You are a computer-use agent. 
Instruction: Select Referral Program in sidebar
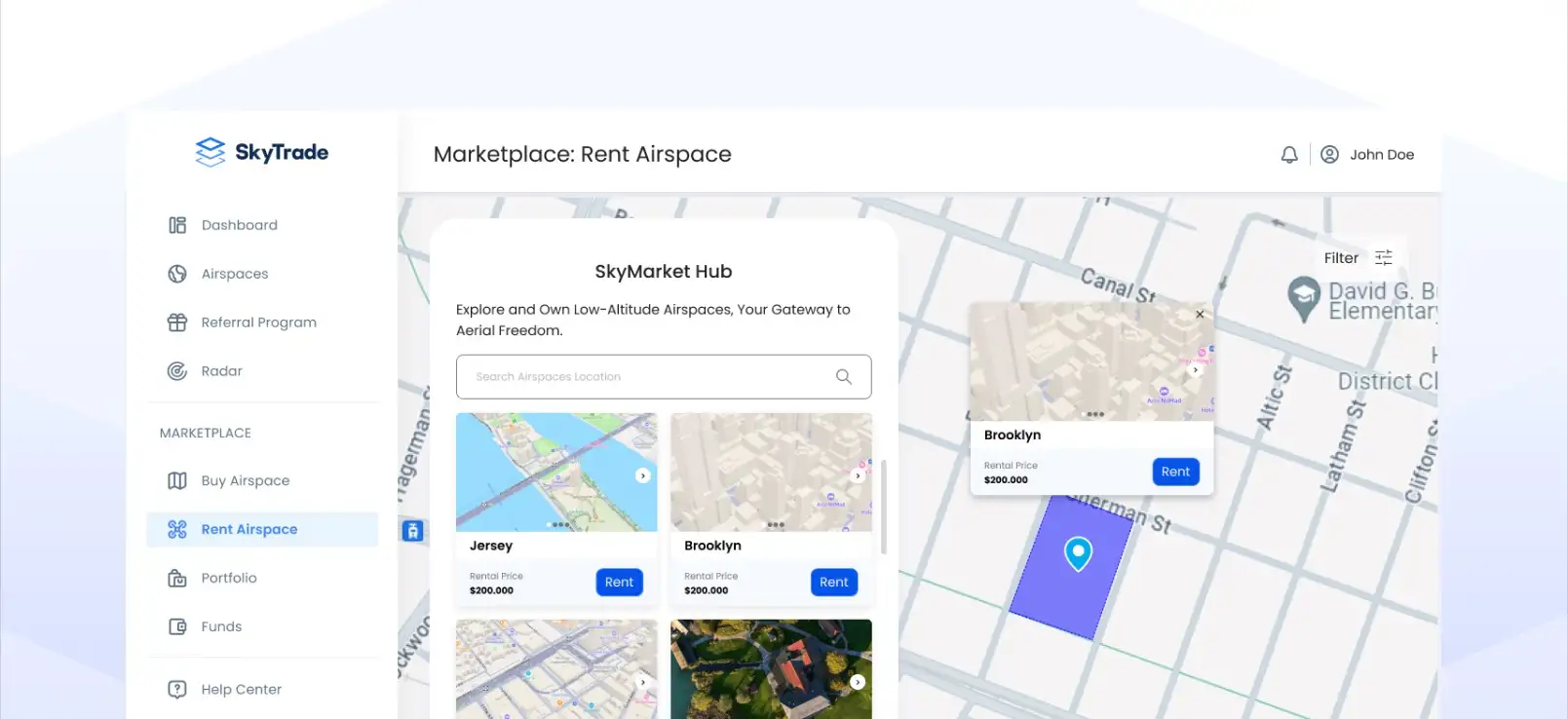(x=258, y=322)
